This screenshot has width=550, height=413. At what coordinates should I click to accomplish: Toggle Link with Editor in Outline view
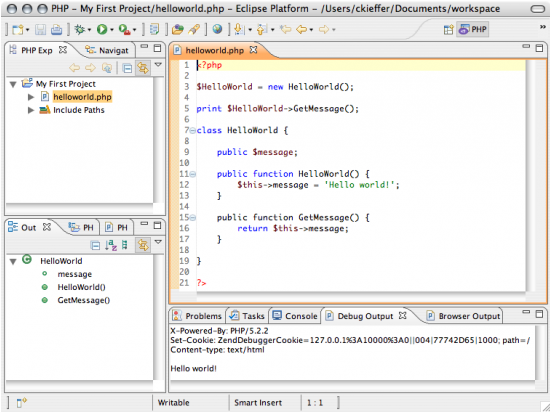click(143, 245)
